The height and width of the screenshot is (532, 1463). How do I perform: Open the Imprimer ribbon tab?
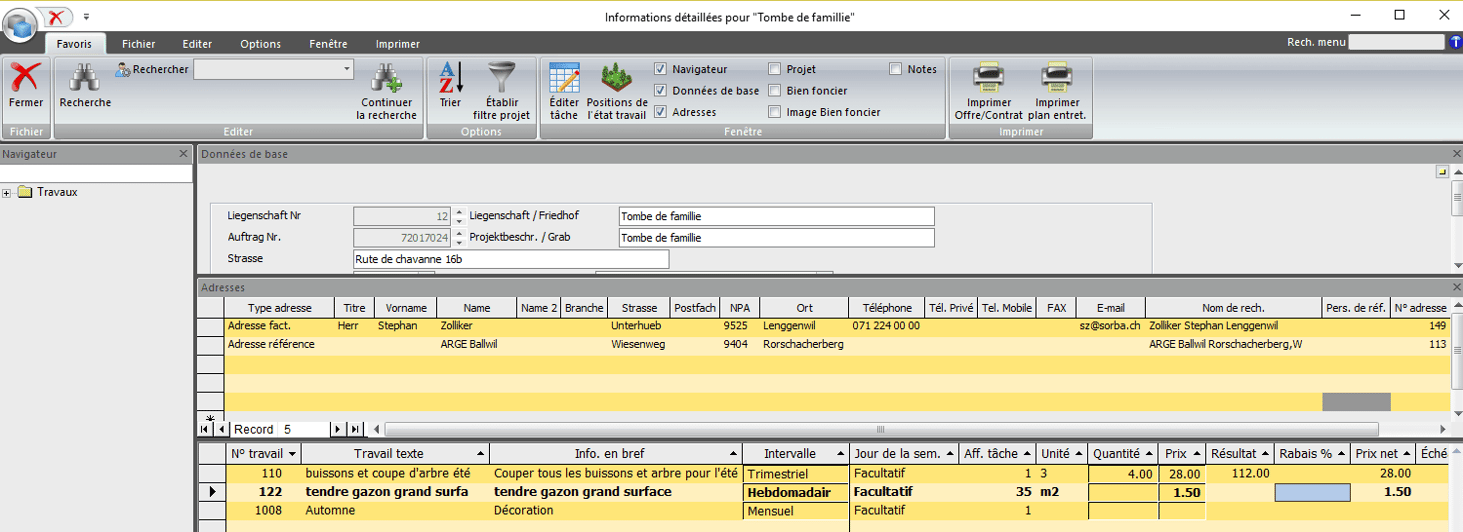point(398,44)
